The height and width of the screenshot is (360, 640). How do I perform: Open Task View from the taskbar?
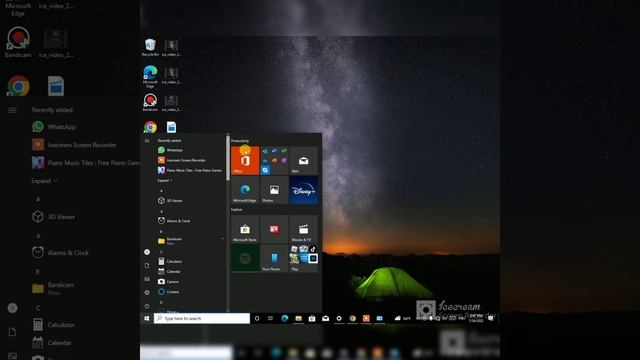270,318
